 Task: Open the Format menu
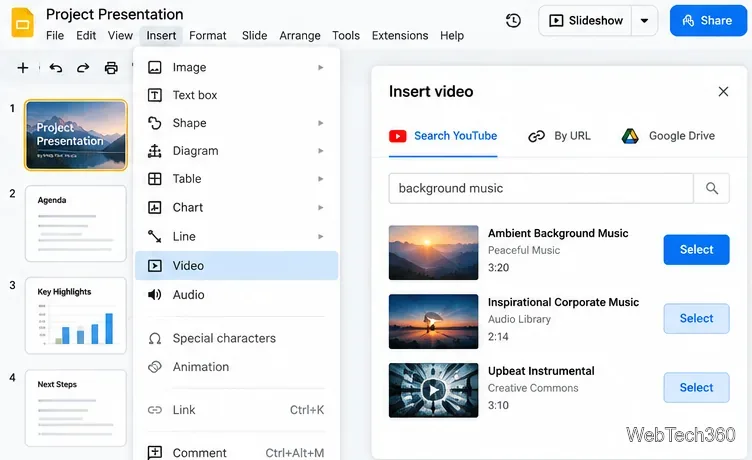pyautogui.click(x=208, y=35)
